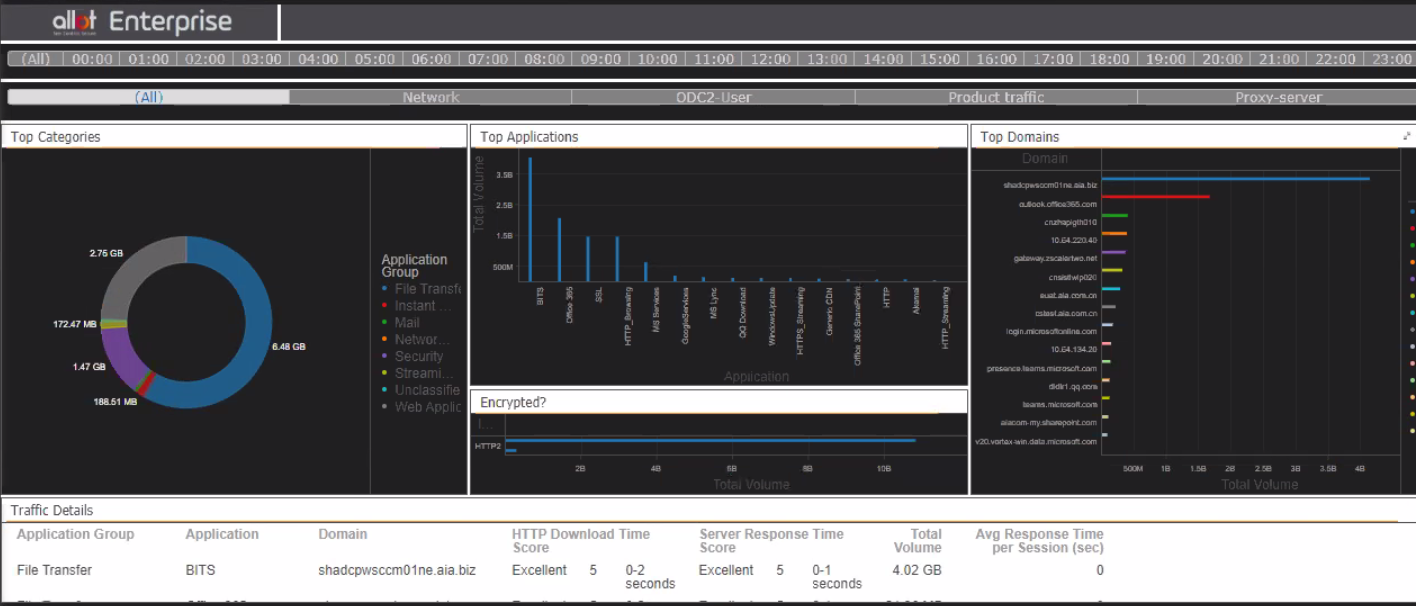This screenshot has height=606, width=1416.
Task: Select Streaming legend entry
Action: pos(418,373)
